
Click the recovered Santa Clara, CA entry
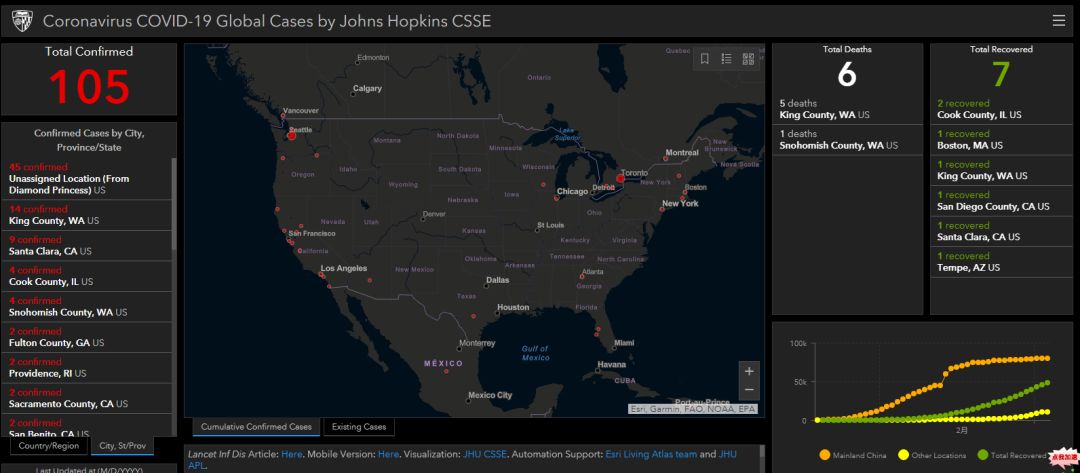tap(1001, 231)
